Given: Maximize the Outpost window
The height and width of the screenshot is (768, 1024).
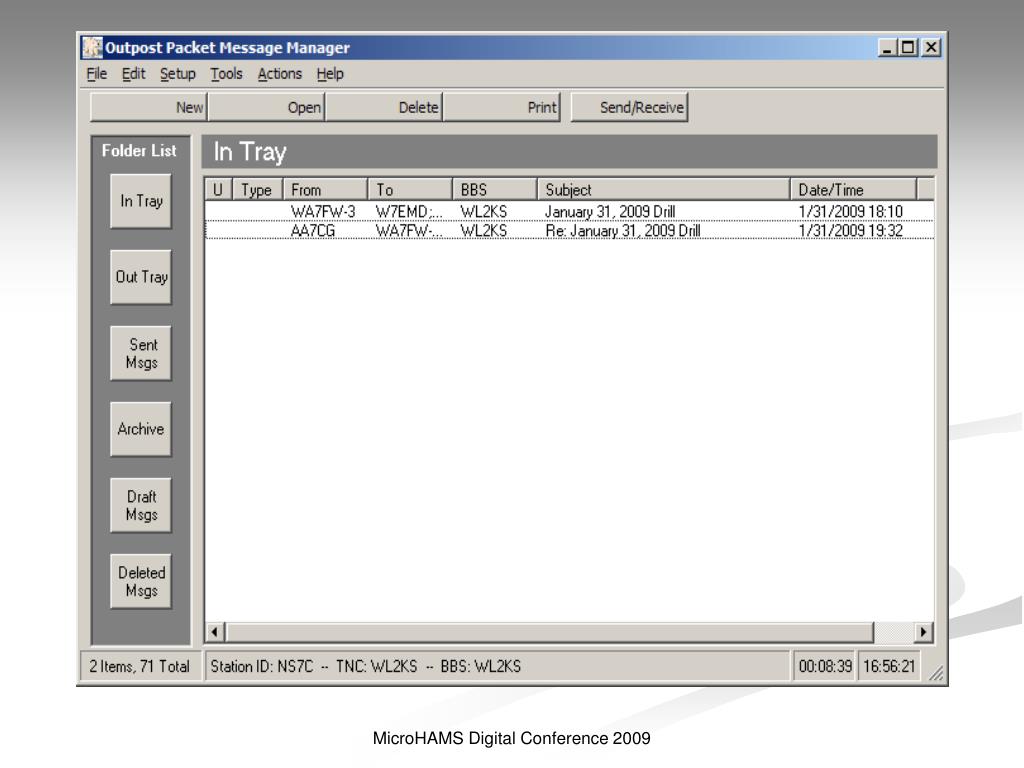Looking at the screenshot, I should click(908, 47).
